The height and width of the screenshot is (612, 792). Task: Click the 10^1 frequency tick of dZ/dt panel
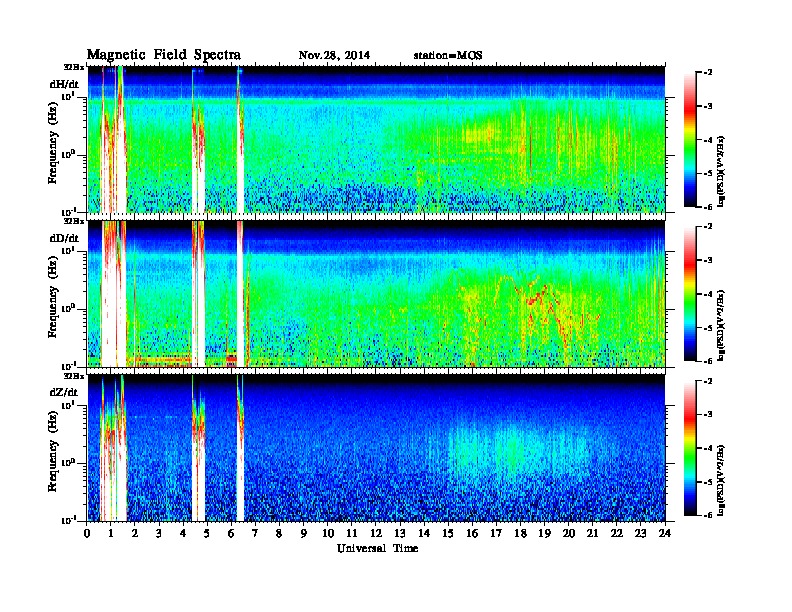coord(68,404)
